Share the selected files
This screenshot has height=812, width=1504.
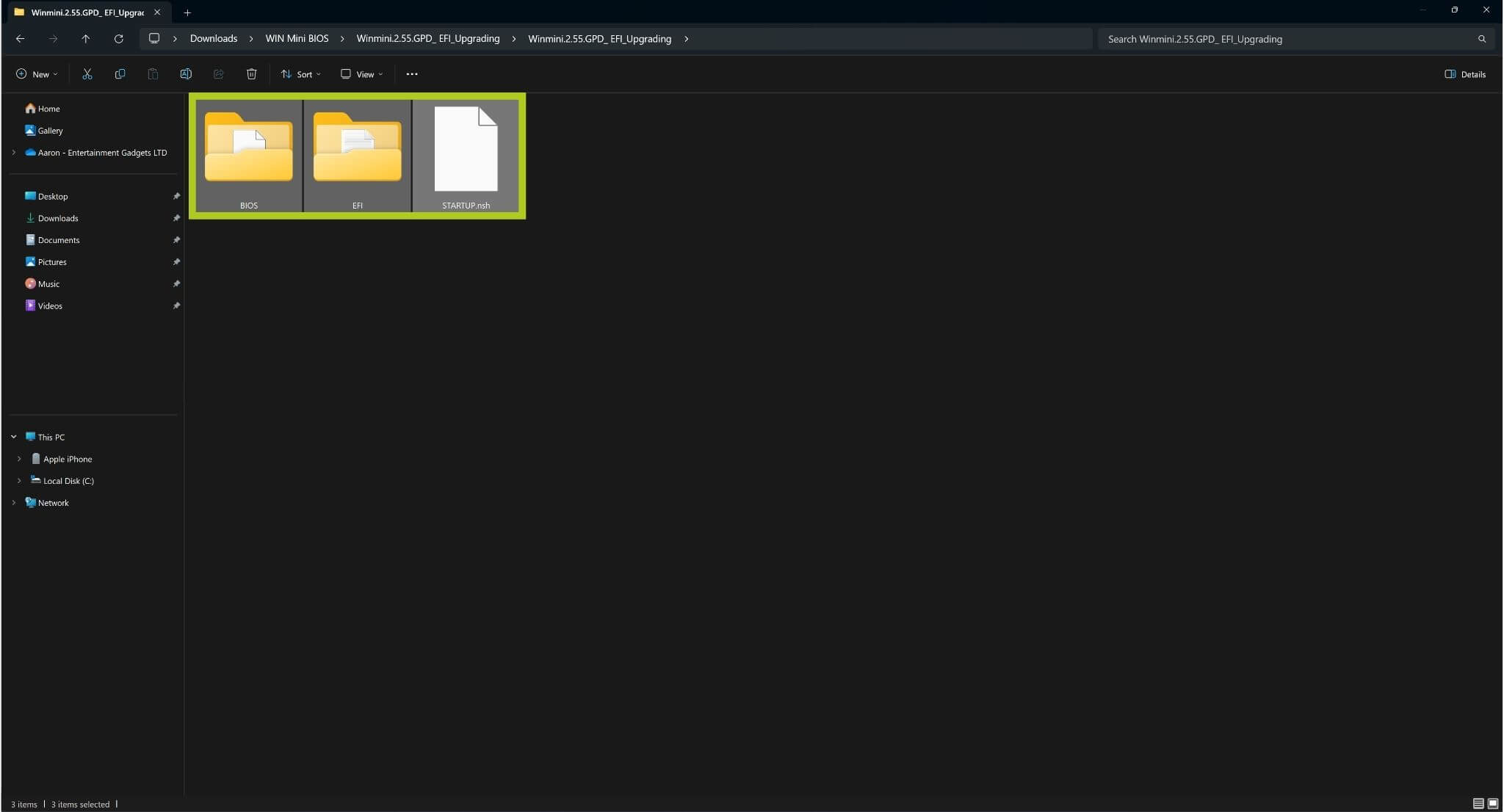217,73
